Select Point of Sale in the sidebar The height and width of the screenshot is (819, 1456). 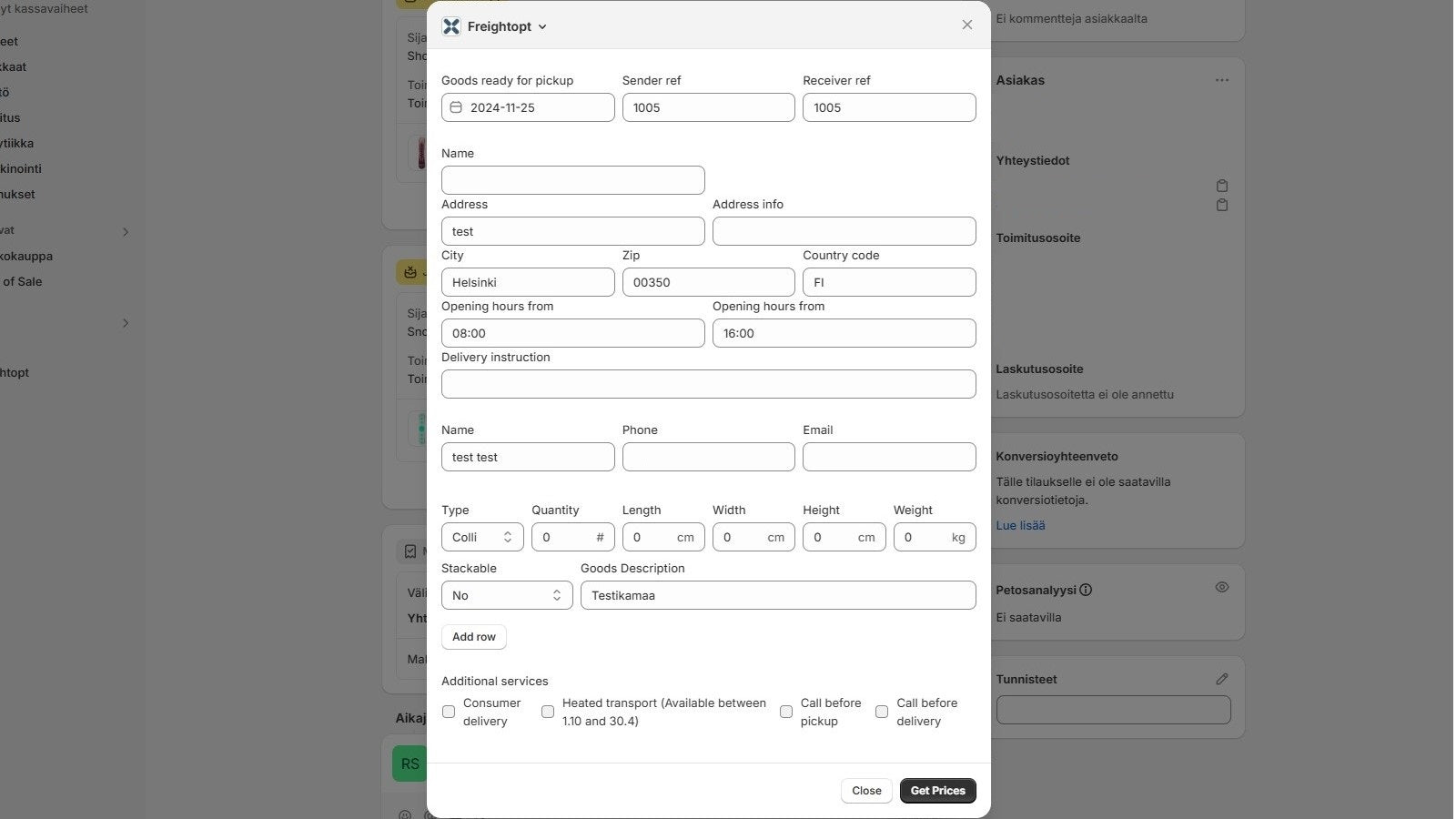click(x=22, y=282)
